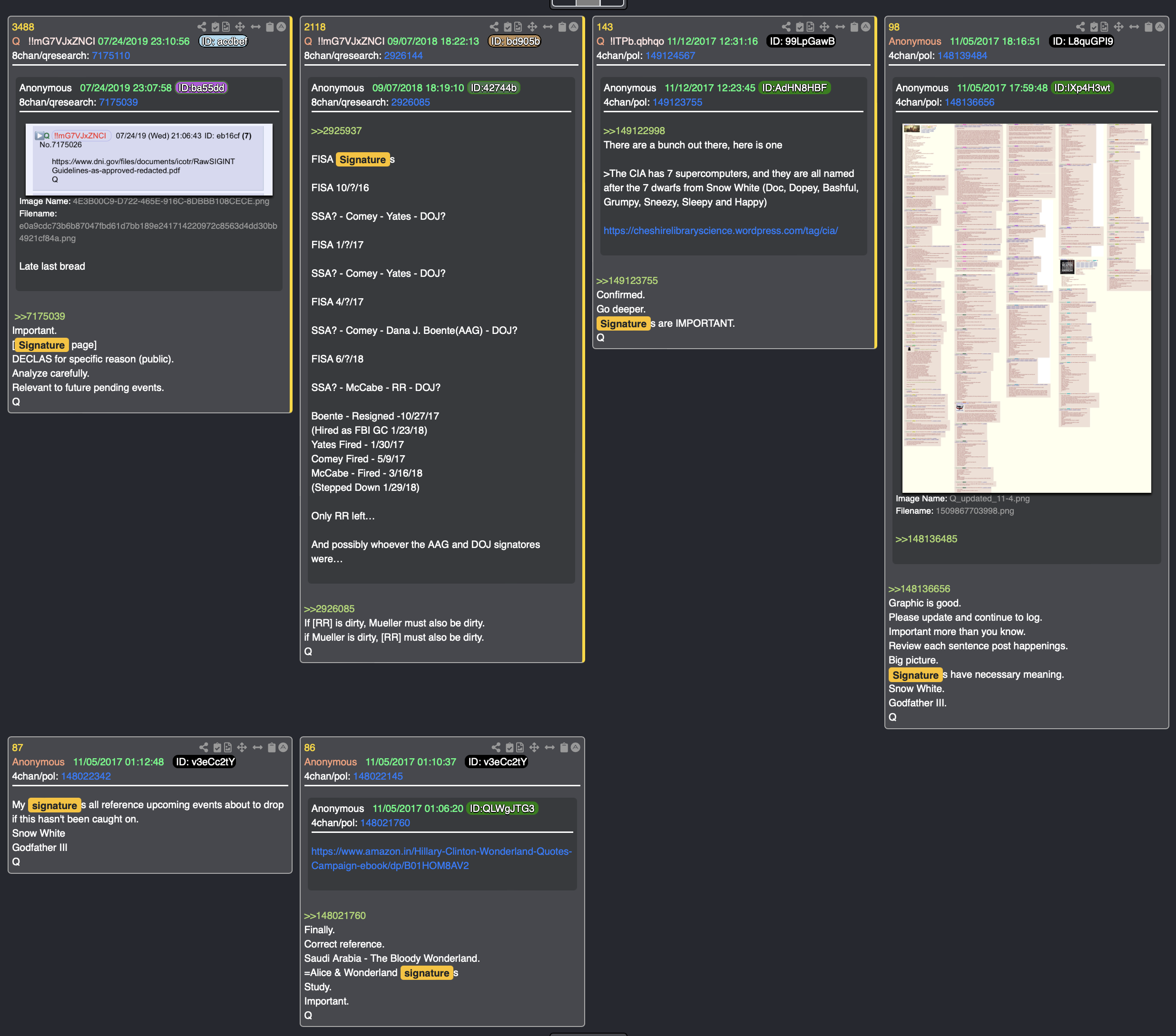Click plain clipboard icon on post 143

coord(854,27)
